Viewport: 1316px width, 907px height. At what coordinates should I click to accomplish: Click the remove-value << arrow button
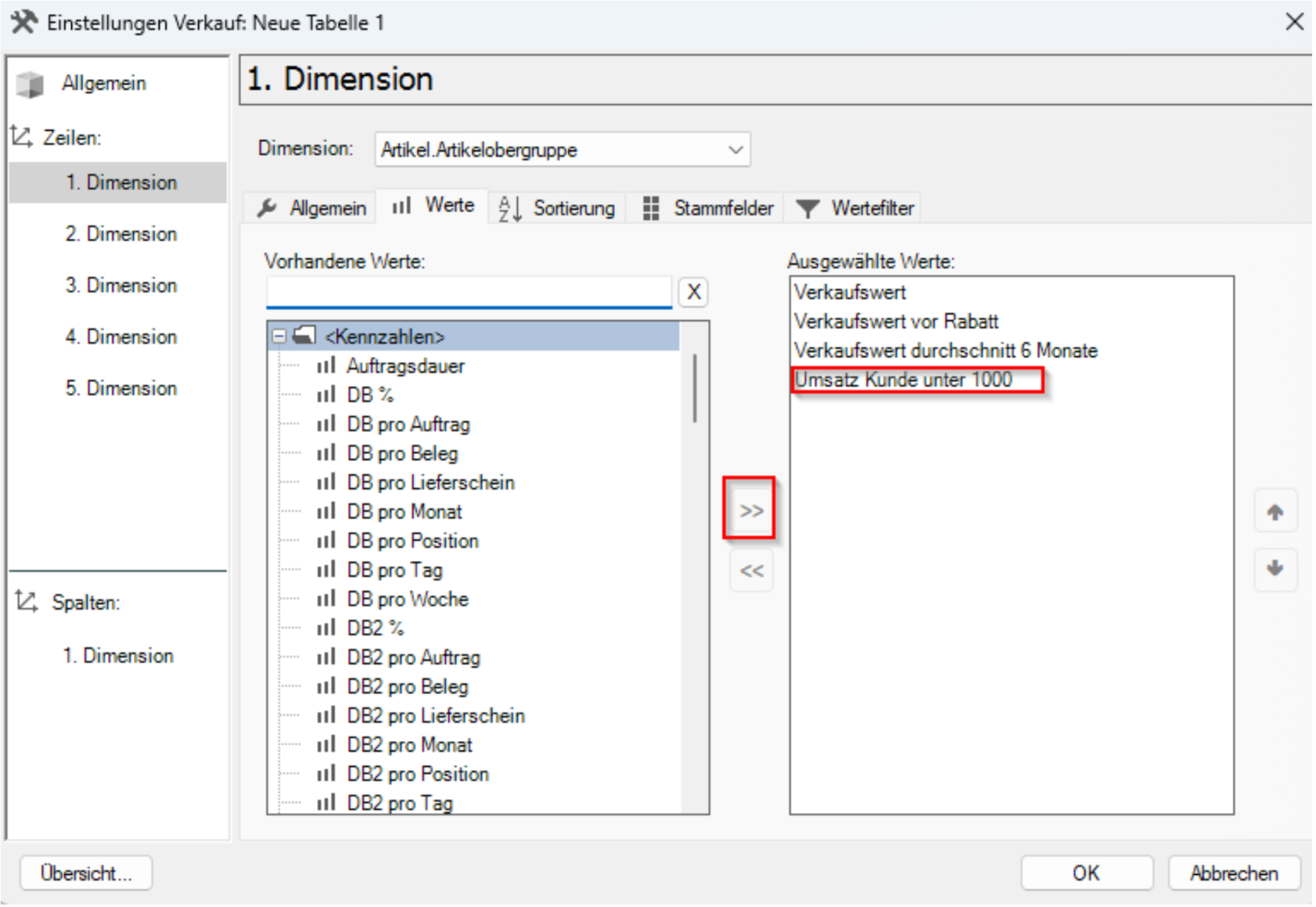tap(751, 570)
